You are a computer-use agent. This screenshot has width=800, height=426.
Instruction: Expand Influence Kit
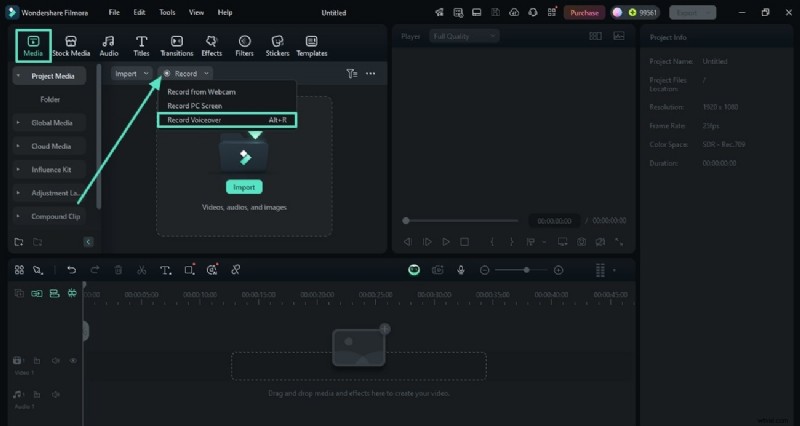18,169
